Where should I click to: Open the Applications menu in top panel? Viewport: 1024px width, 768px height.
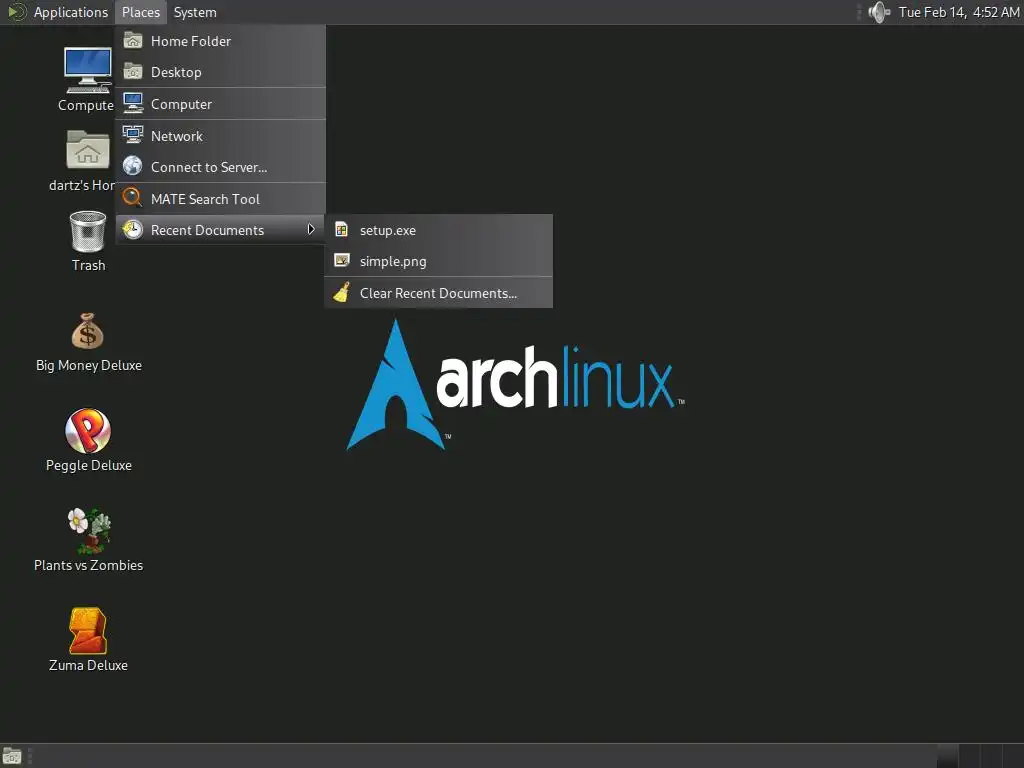click(71, 12)
